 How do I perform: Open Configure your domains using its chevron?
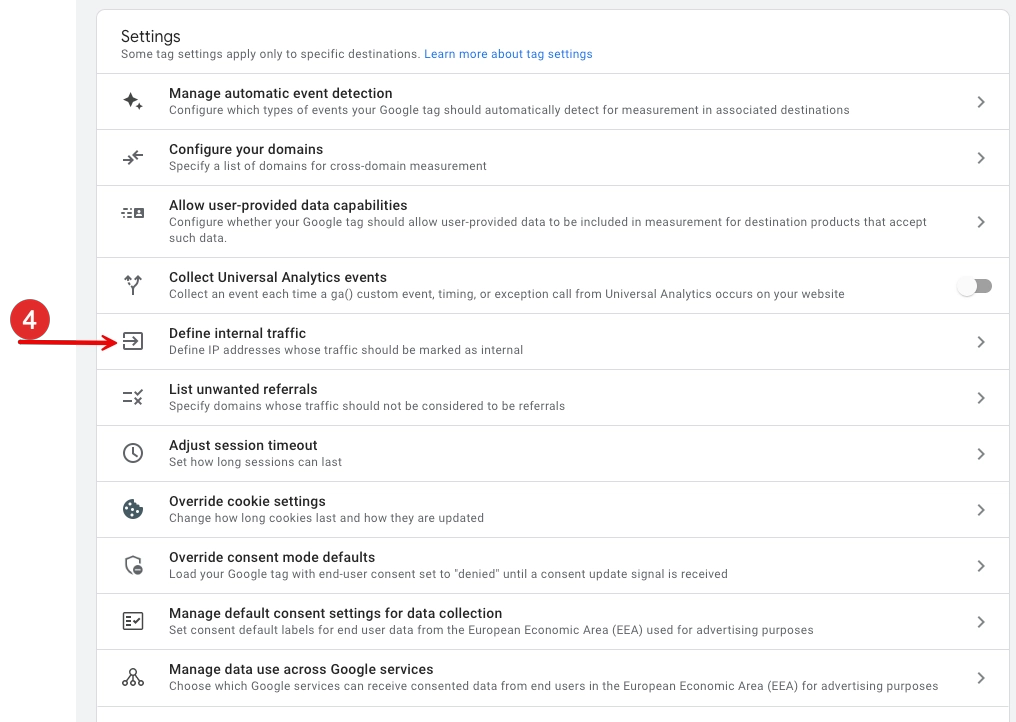(981, 158)
